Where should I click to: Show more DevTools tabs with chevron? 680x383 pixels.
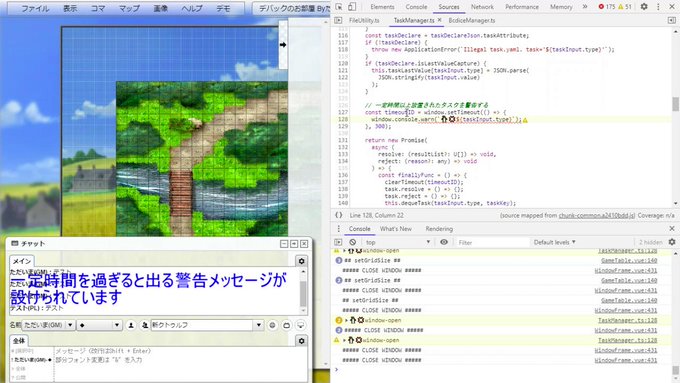tap(585, 7)
